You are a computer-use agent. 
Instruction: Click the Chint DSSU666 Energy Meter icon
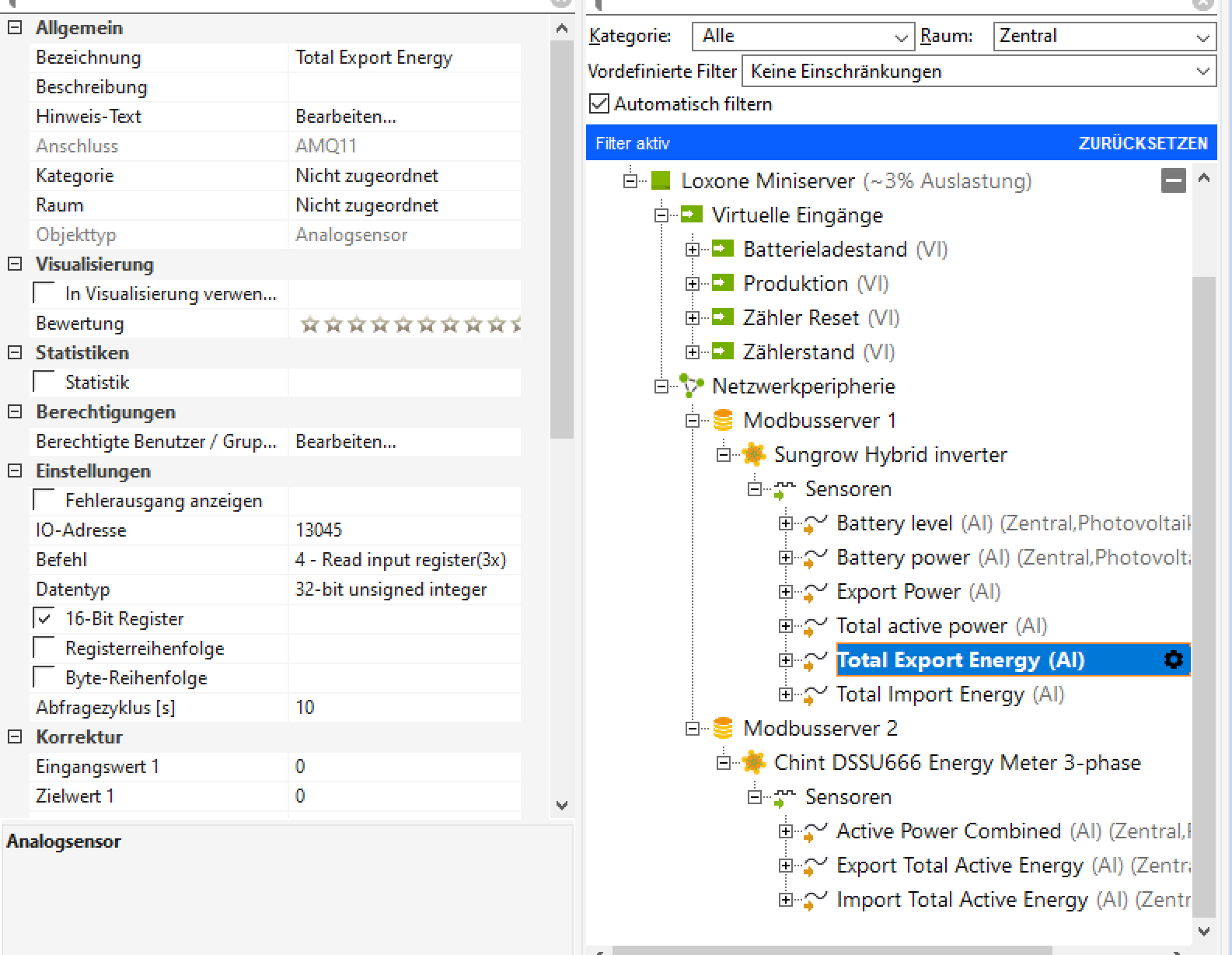753,763
